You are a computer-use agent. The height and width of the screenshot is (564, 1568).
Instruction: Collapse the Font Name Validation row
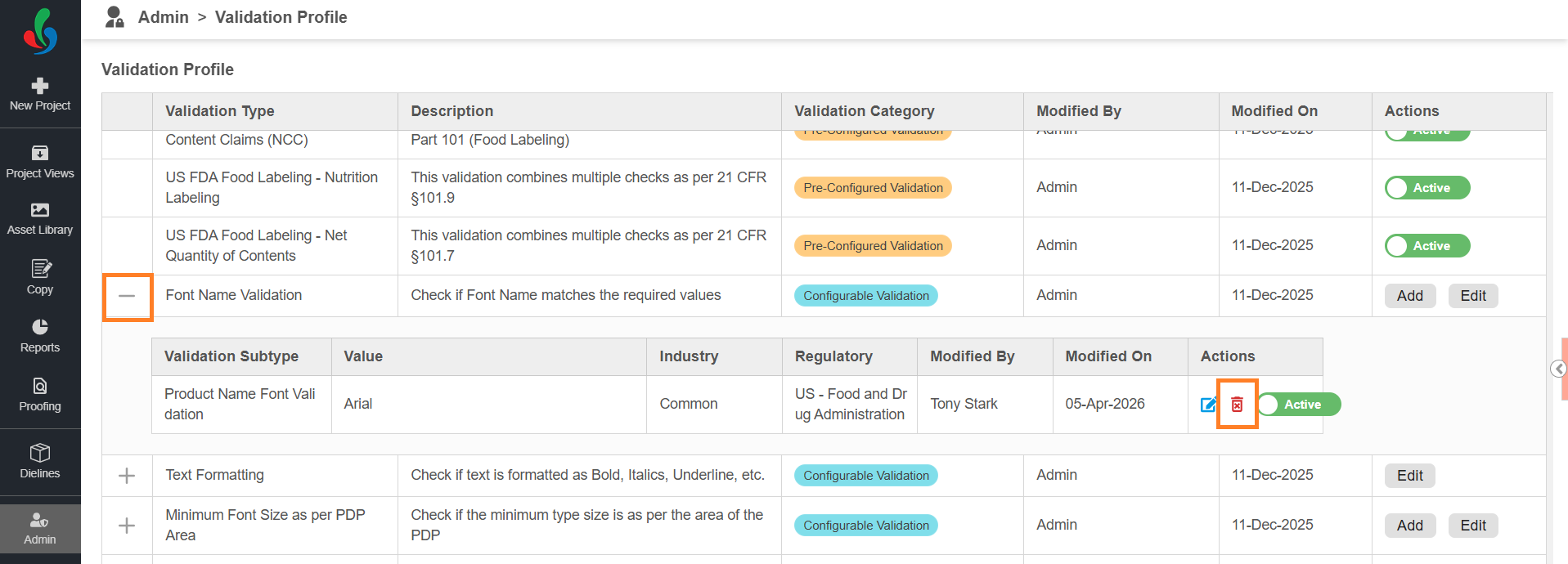(127, 296)
